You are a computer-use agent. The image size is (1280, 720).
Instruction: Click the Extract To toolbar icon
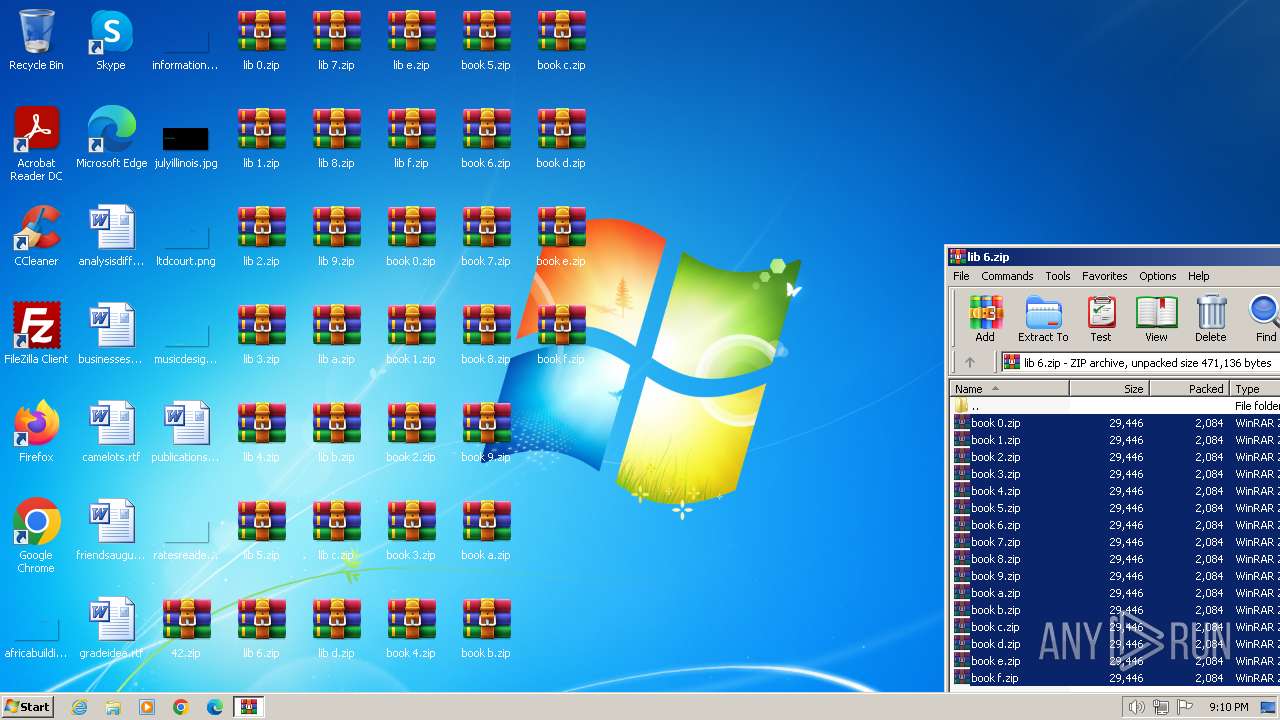1043,318
